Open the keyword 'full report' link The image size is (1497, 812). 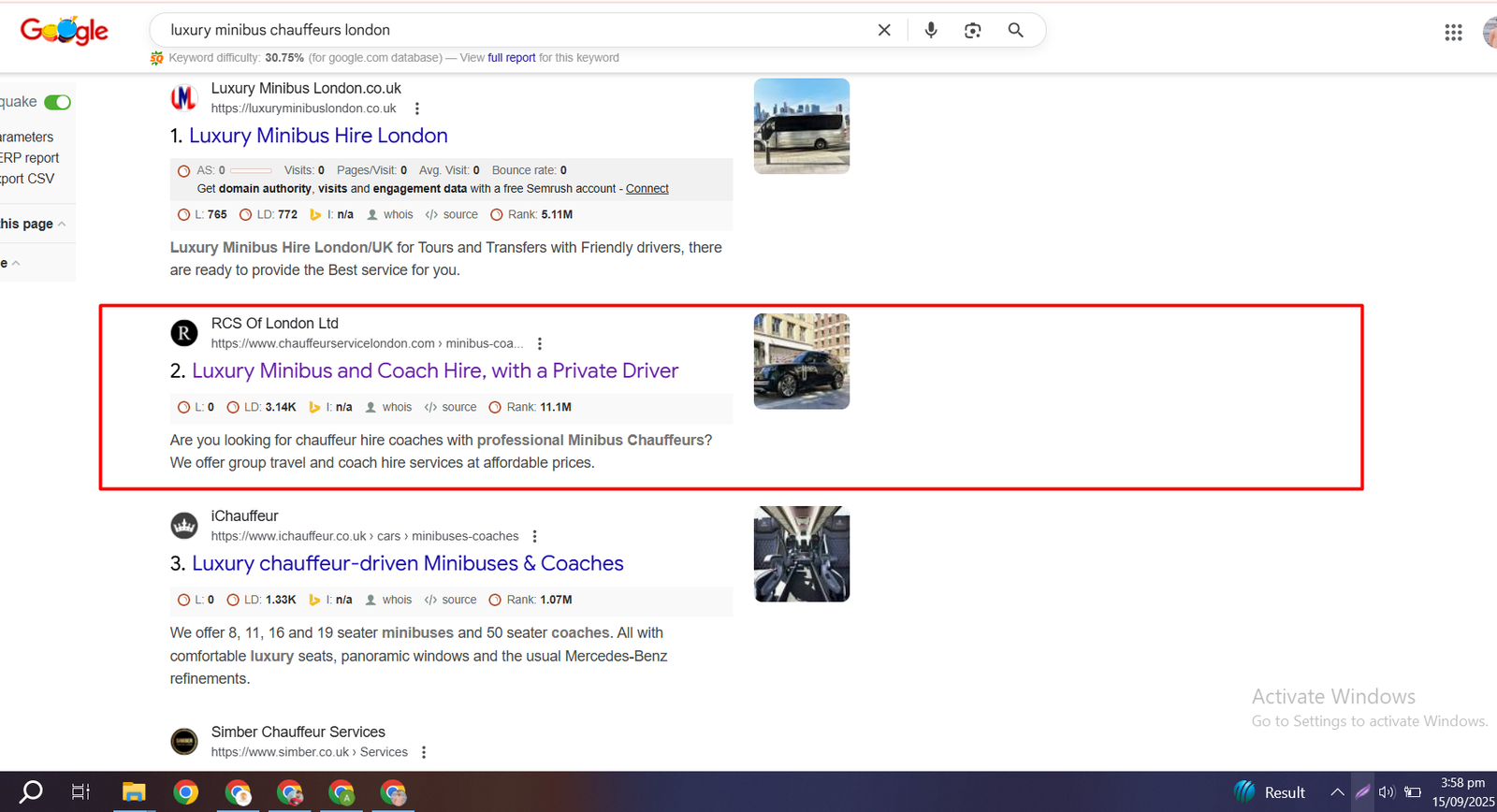point(512,58)
